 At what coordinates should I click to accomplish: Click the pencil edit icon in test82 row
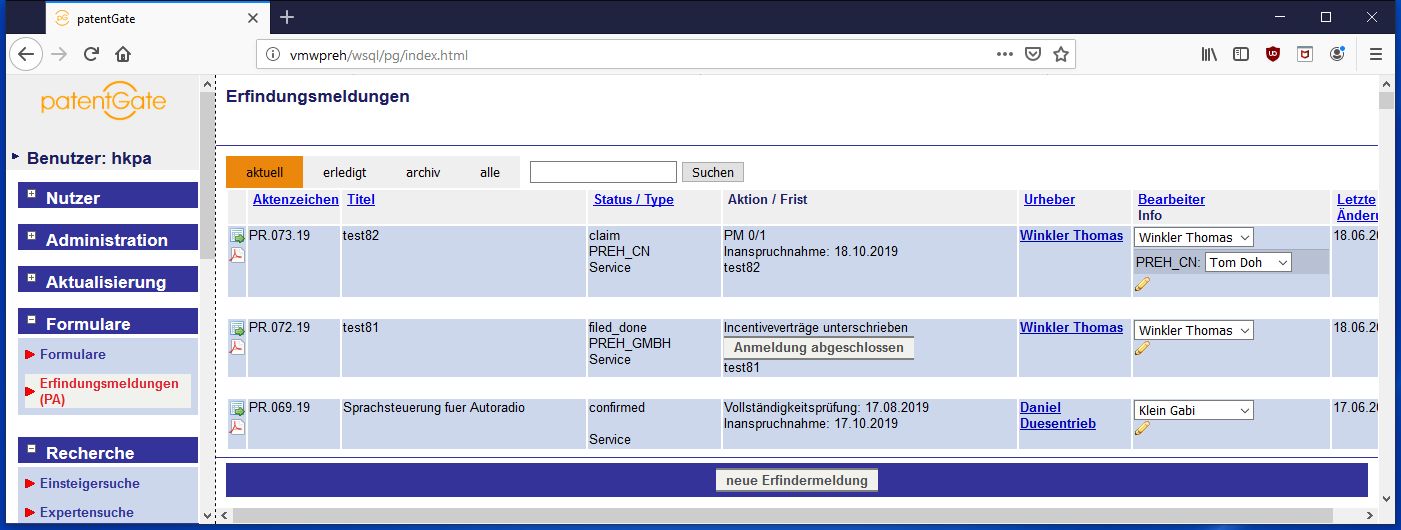(1142, 285)
